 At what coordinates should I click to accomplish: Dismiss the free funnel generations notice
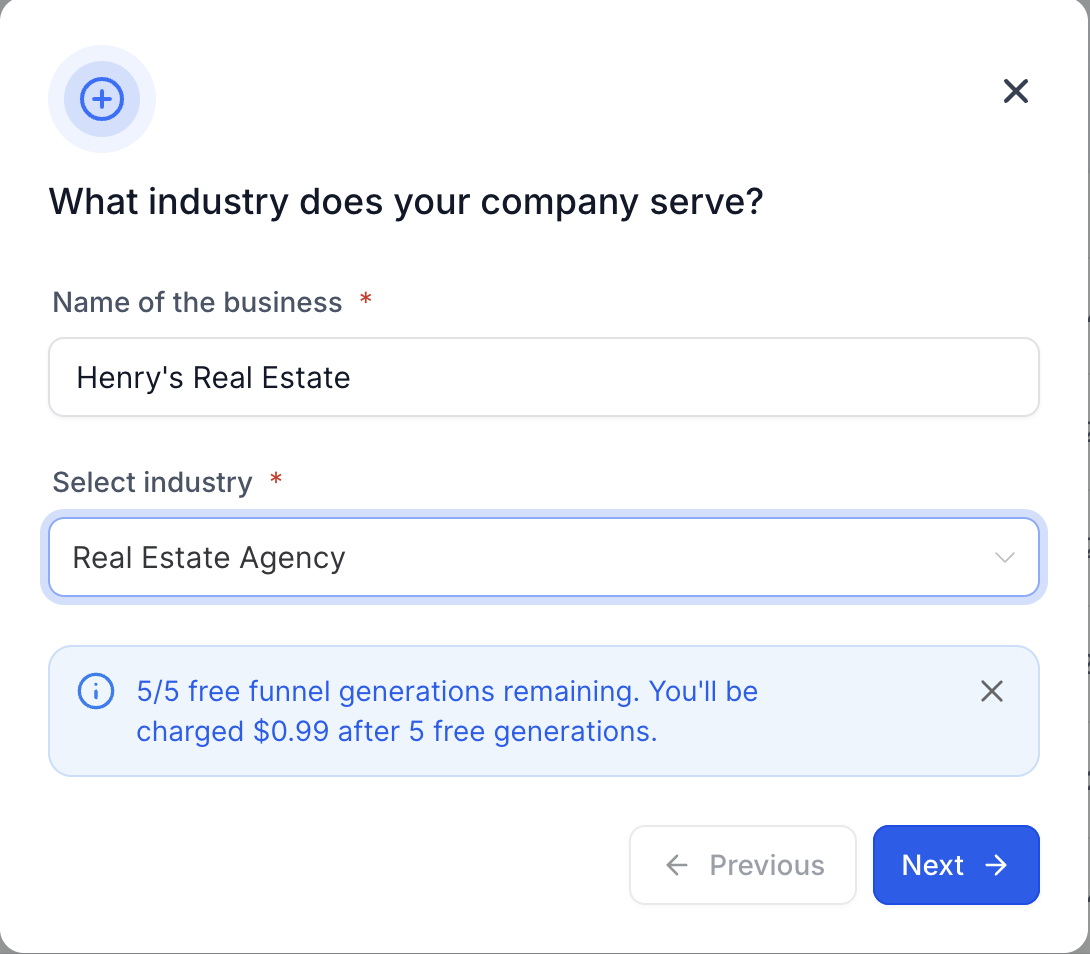[991, 691]
